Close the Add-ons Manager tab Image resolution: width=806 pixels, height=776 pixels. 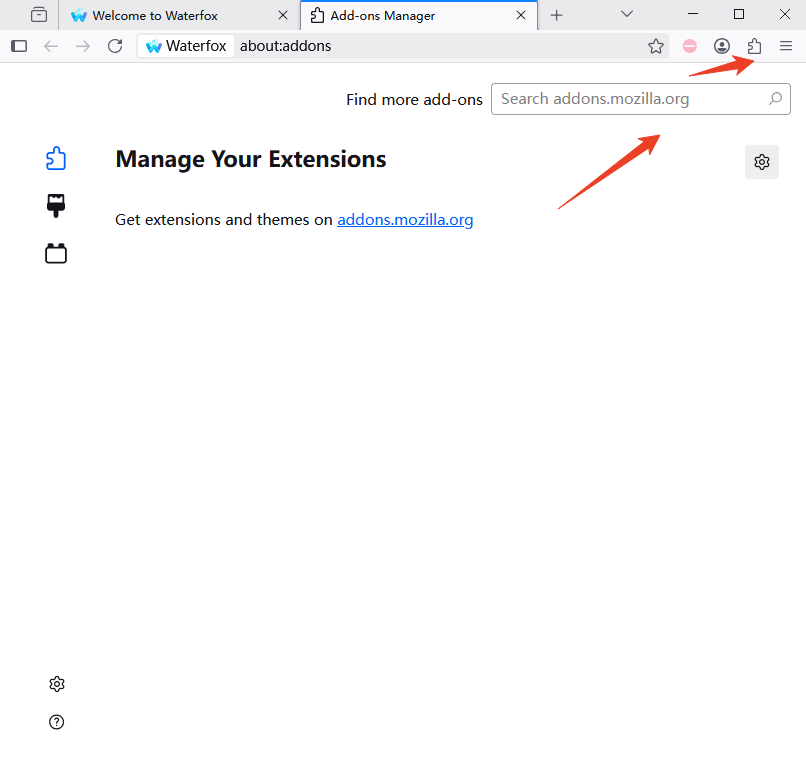521,15
